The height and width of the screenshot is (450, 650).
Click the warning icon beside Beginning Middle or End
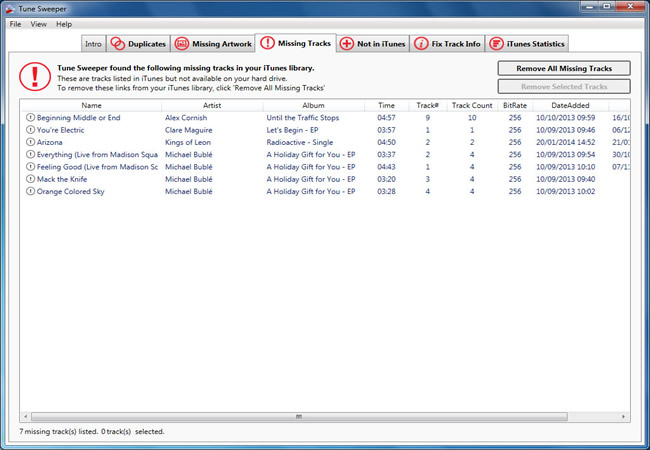(30, 117)
